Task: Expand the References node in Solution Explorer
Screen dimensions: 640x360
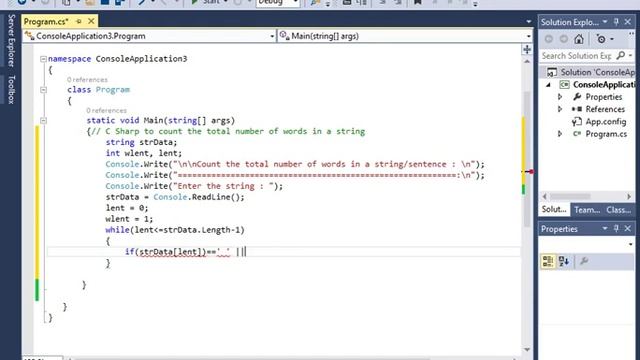Action: point(560,109)
